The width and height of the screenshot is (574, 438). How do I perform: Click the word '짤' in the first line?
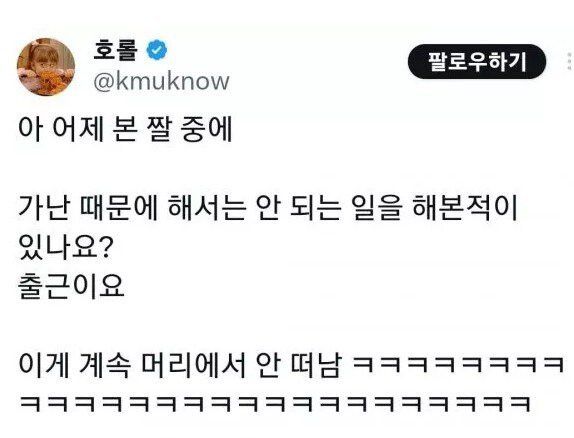(159, 129)
